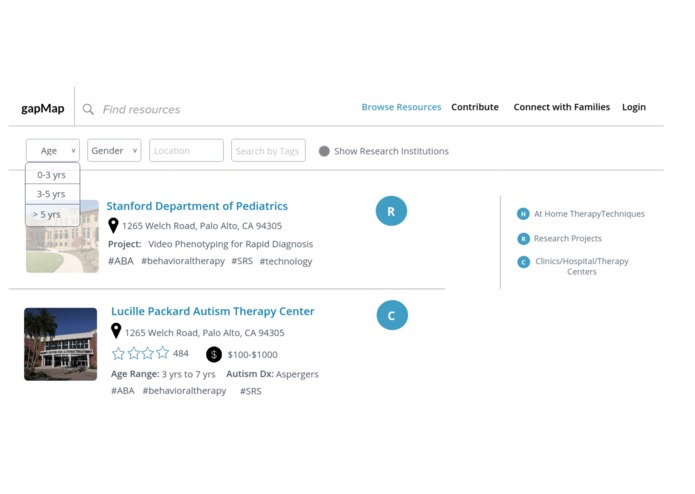Click the dollar sign price icon
695x494 pixels.
(x=214, y=354)
